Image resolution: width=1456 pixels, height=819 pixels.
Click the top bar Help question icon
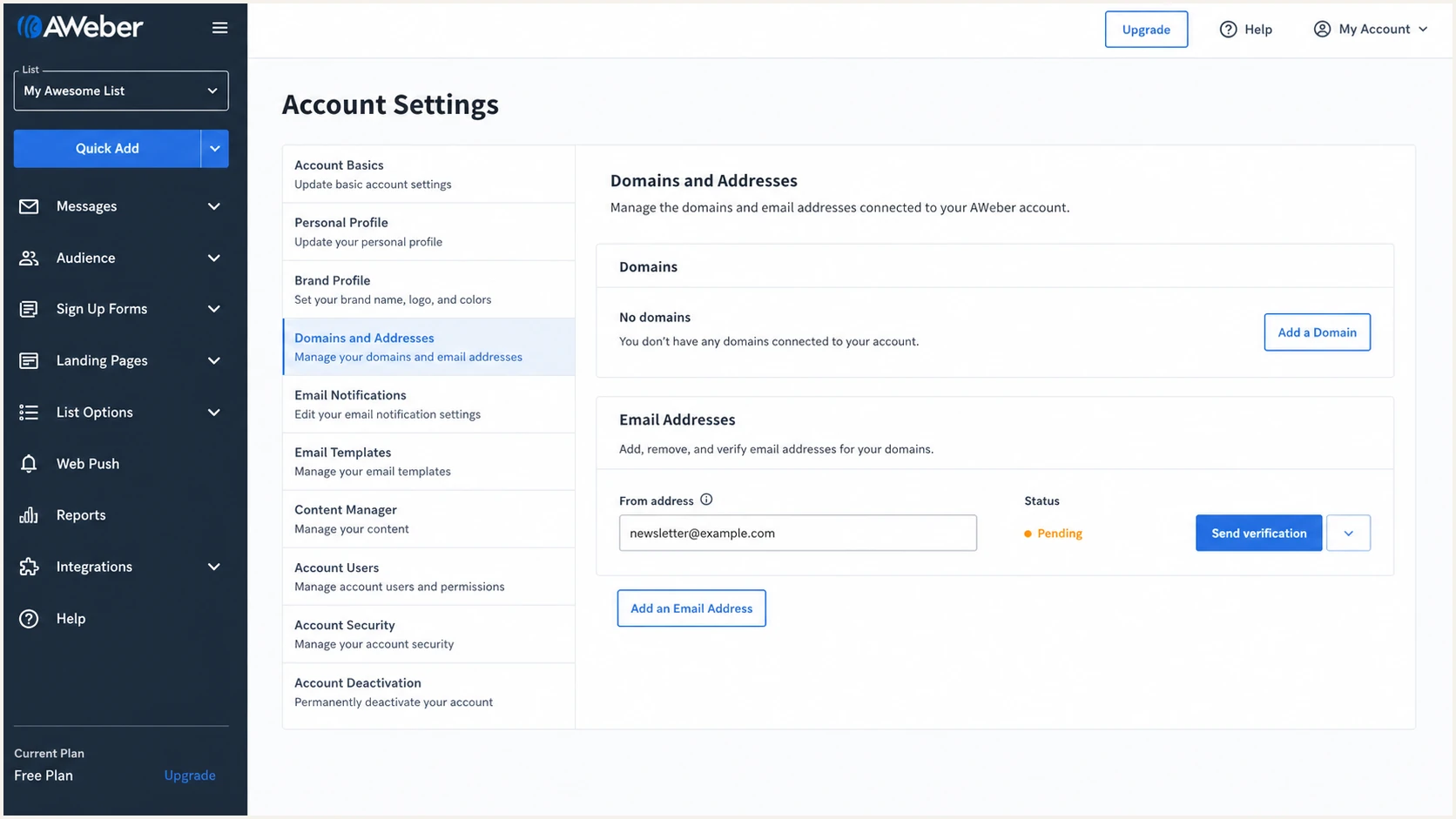pos(1228,30)
